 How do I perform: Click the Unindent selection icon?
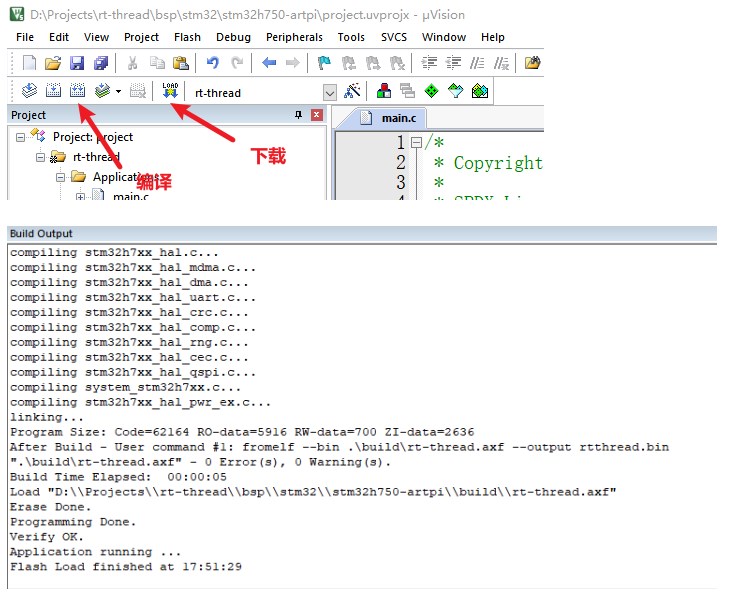point(453,63)
